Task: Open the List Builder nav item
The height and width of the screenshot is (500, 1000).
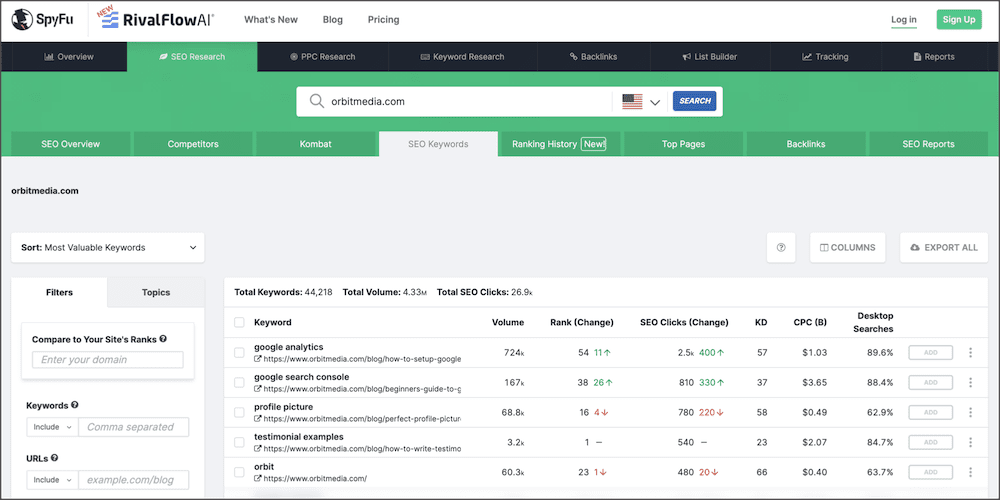Action: point(710,57)
